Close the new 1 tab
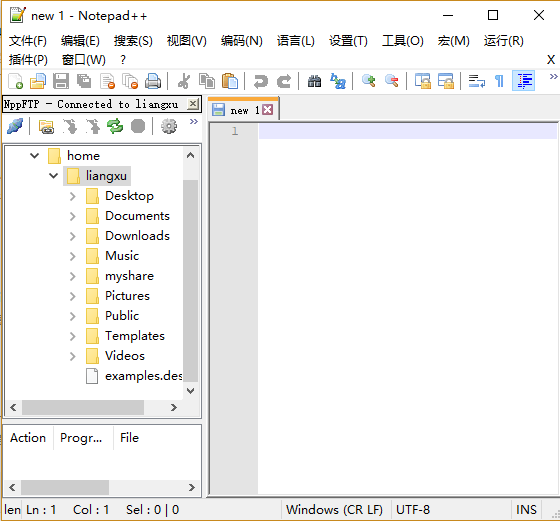This screenshot has height=521, width=560. coord(268,109)
